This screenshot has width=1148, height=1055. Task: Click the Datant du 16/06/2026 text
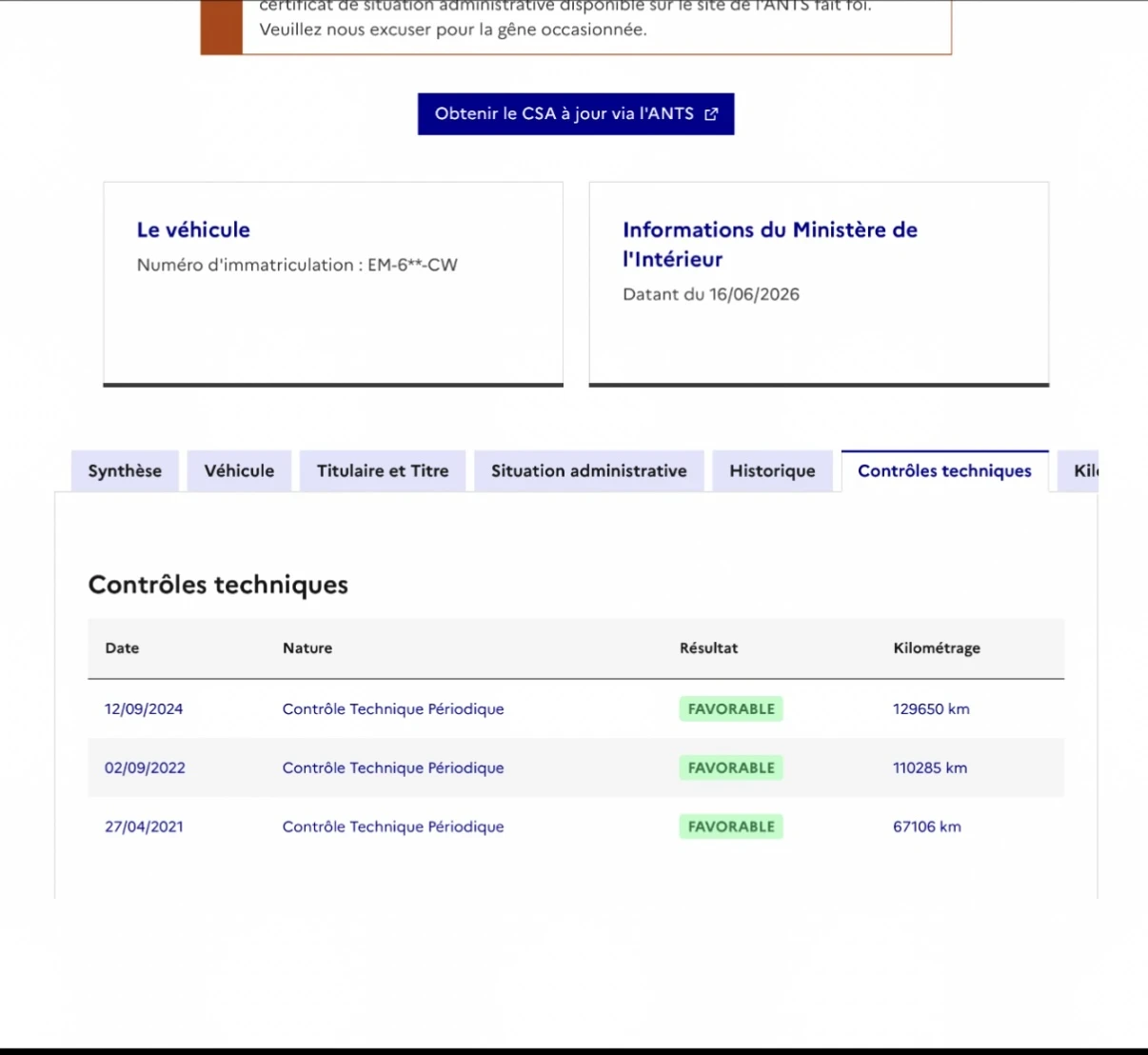pyautogui.click(x=711, y=294)
